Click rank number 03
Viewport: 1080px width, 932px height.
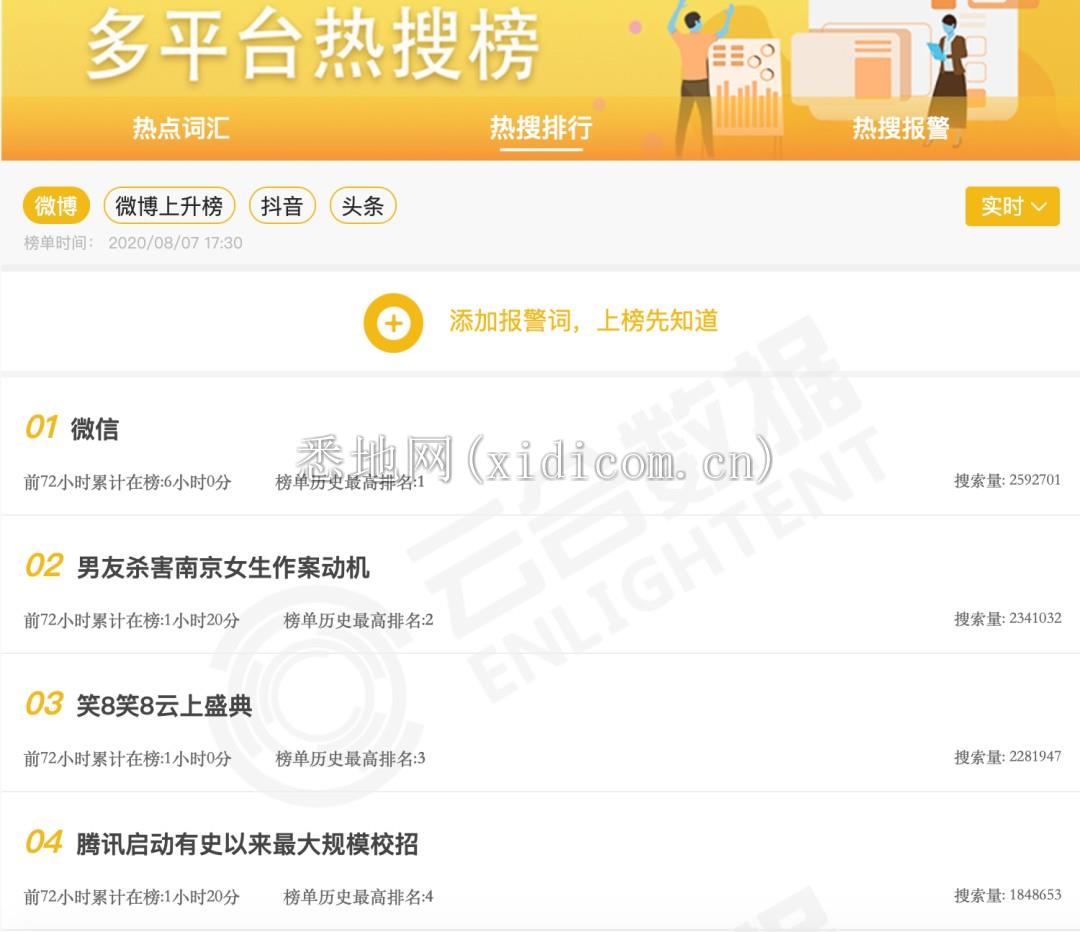click(44, 704)
